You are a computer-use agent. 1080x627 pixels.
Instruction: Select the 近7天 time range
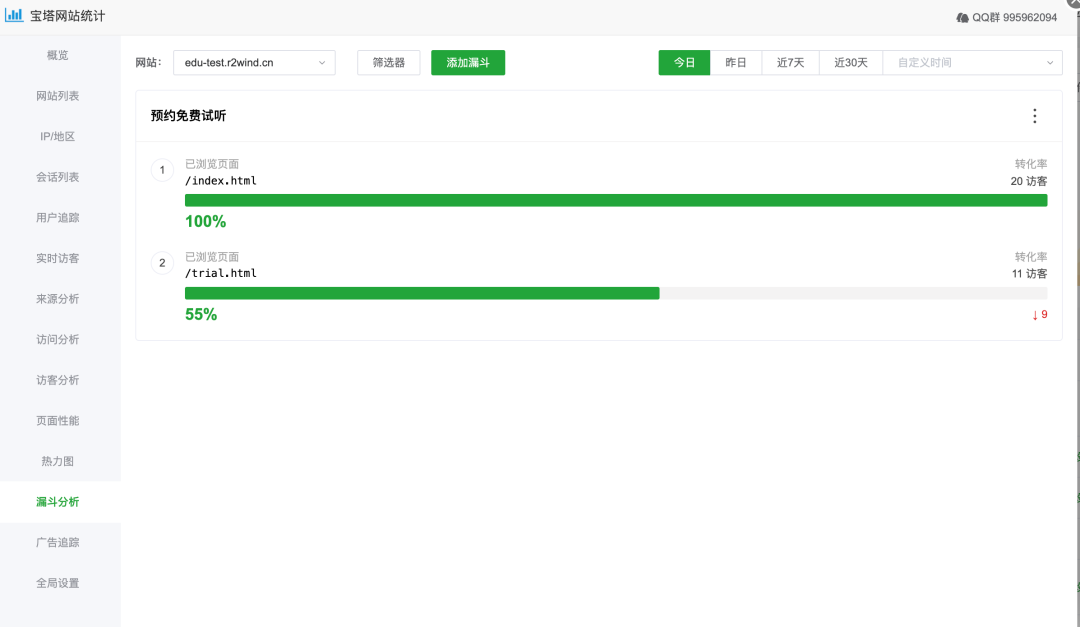pyautogui.click(x=790, y=63)
